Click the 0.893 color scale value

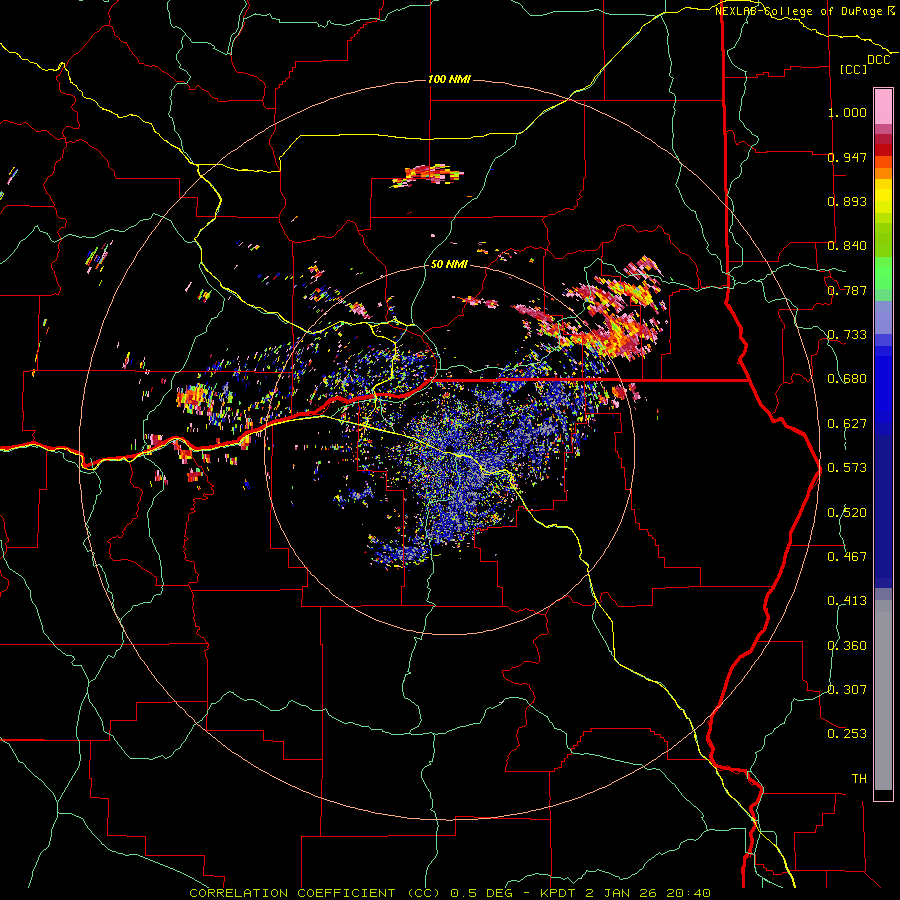847,201
